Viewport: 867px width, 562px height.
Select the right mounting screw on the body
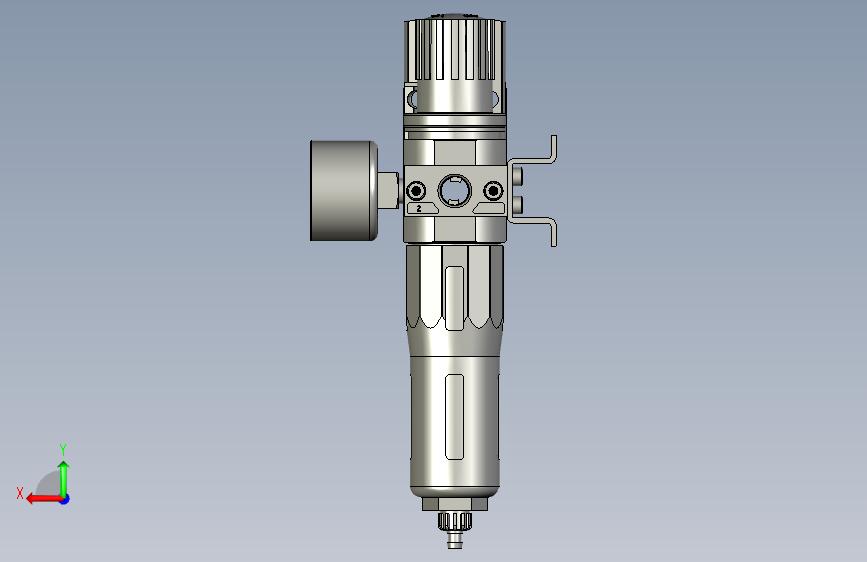(493, 191)
